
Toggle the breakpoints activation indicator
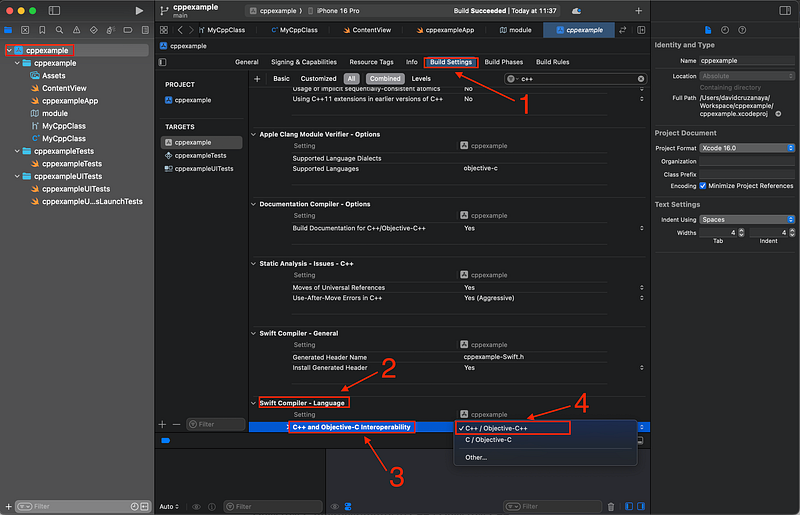point(166,440)
